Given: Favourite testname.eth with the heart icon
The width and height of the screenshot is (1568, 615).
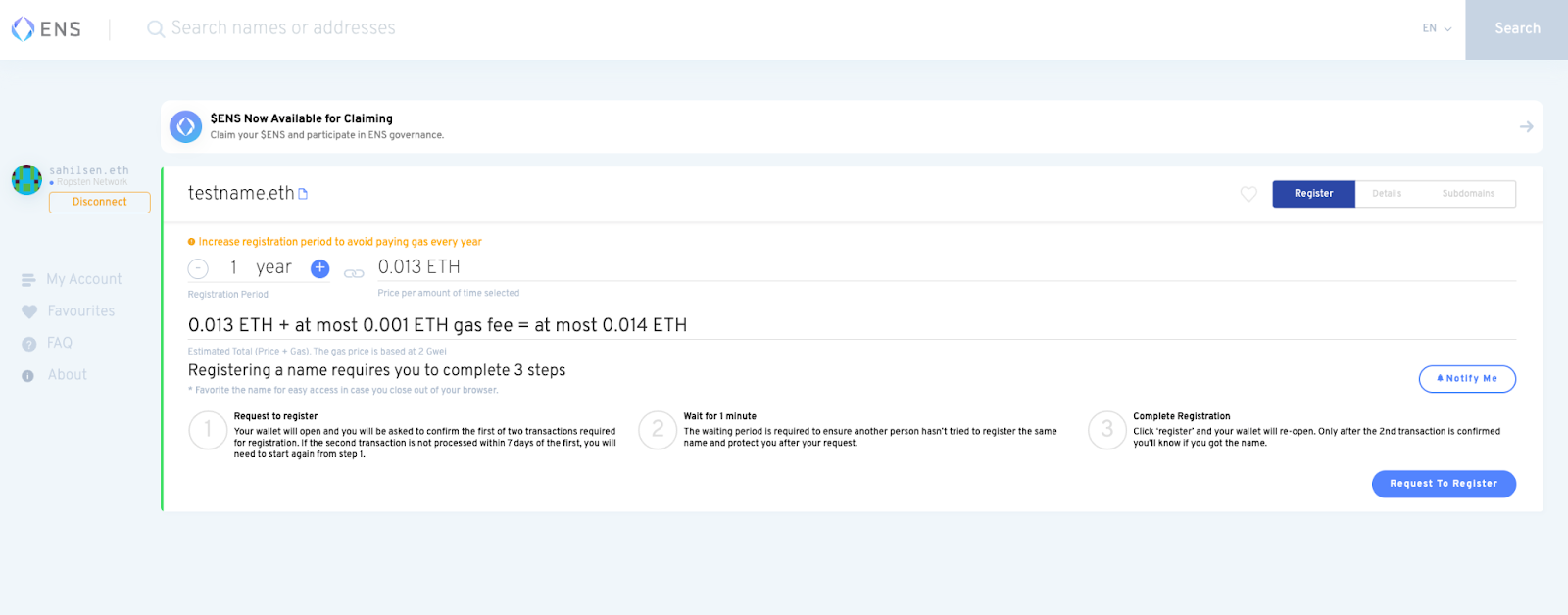Looking at the screenshot, I should (x=1249, y=194).
